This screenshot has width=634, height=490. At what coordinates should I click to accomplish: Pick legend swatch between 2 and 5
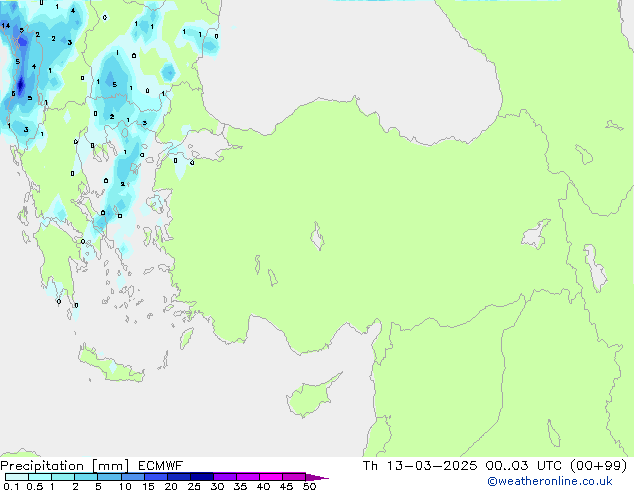(86, 477)
